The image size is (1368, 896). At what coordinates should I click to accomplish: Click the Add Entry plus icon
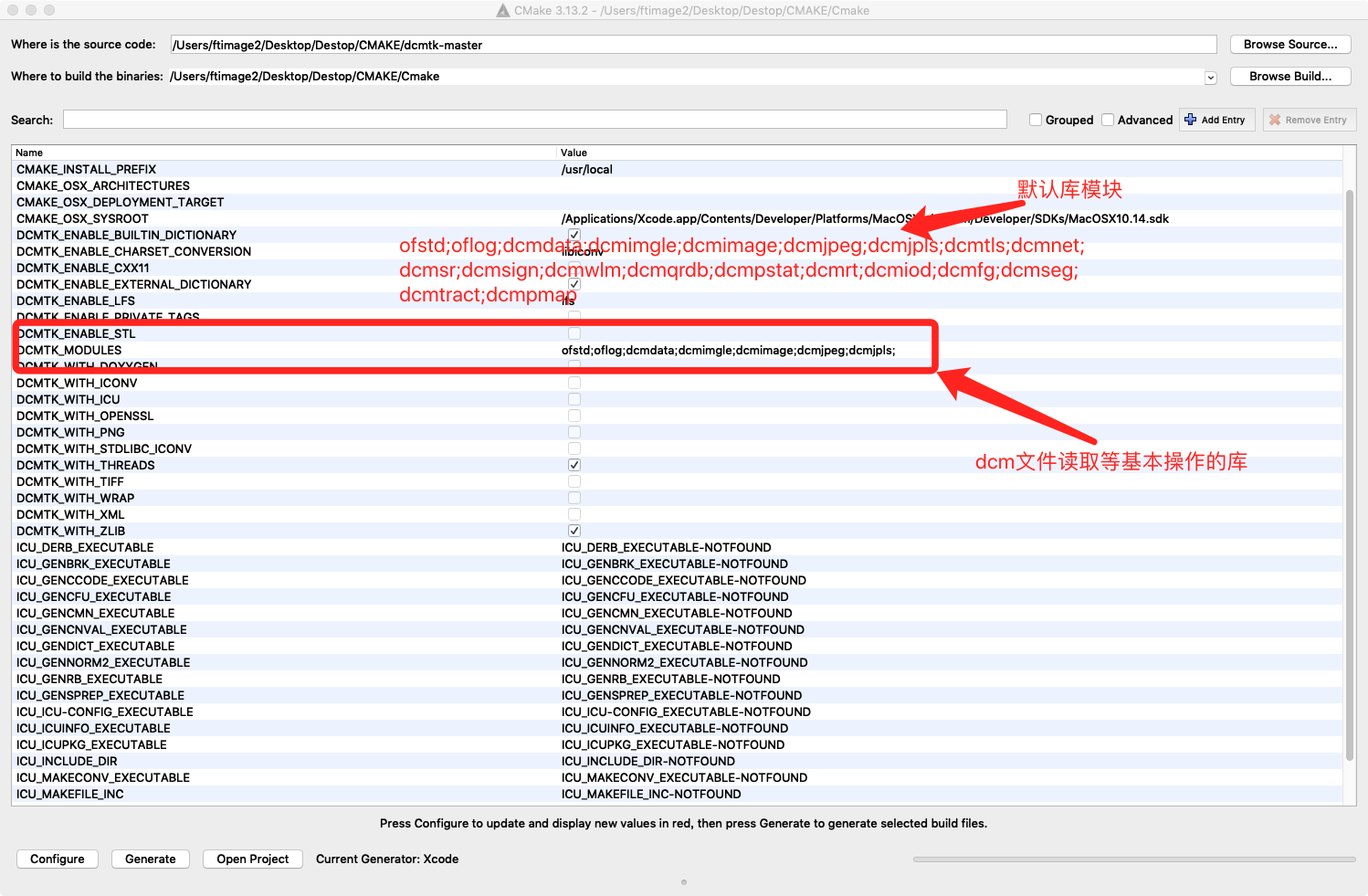[x=1191, y=120]
